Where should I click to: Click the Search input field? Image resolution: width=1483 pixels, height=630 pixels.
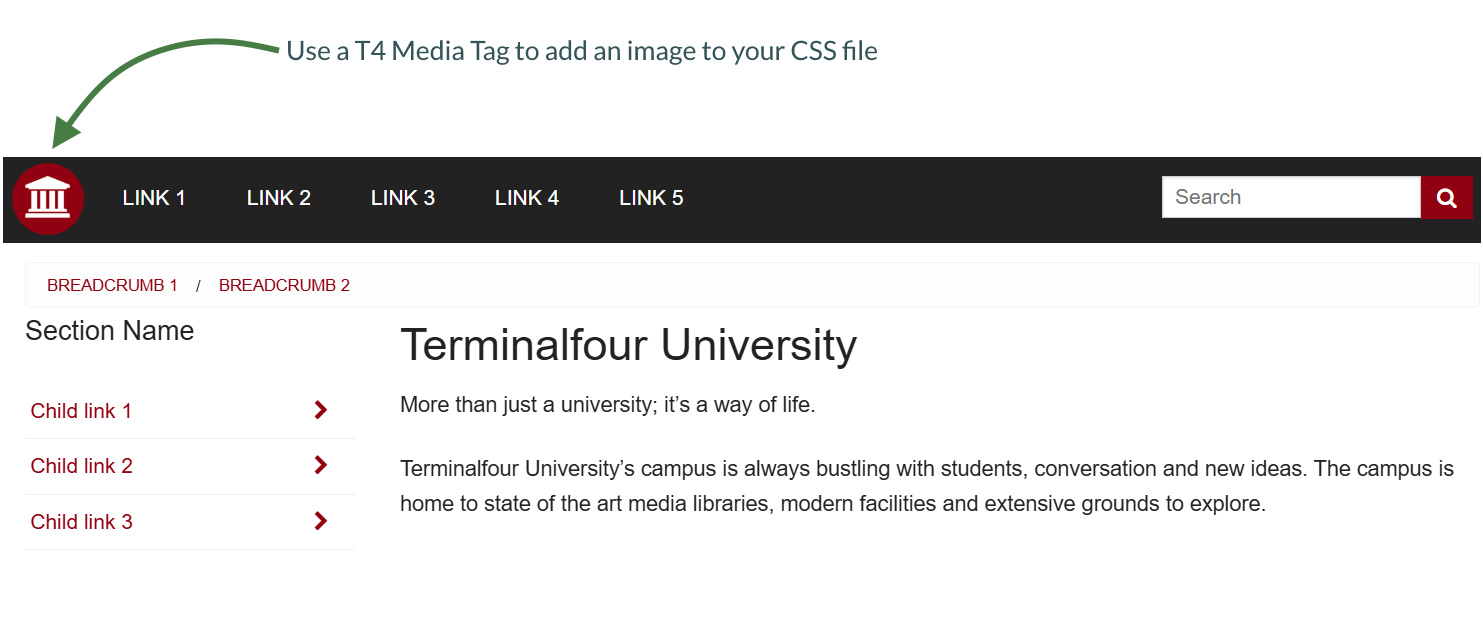(1290, 197)
